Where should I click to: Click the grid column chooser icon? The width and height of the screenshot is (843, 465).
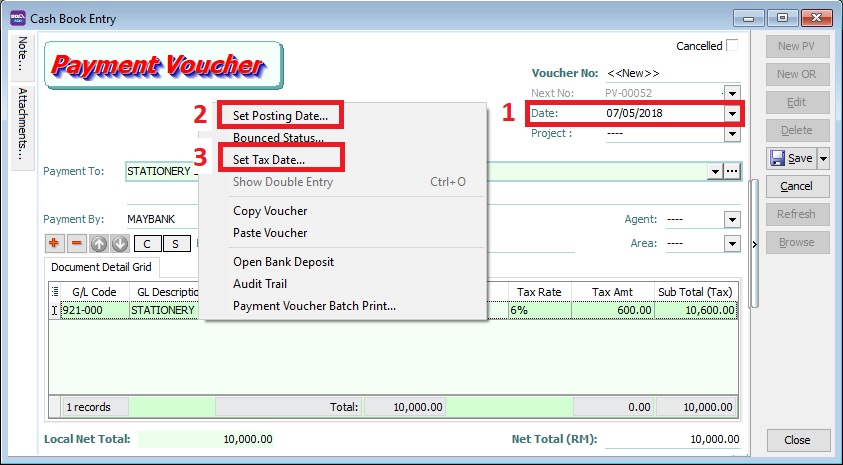point(56,292)
